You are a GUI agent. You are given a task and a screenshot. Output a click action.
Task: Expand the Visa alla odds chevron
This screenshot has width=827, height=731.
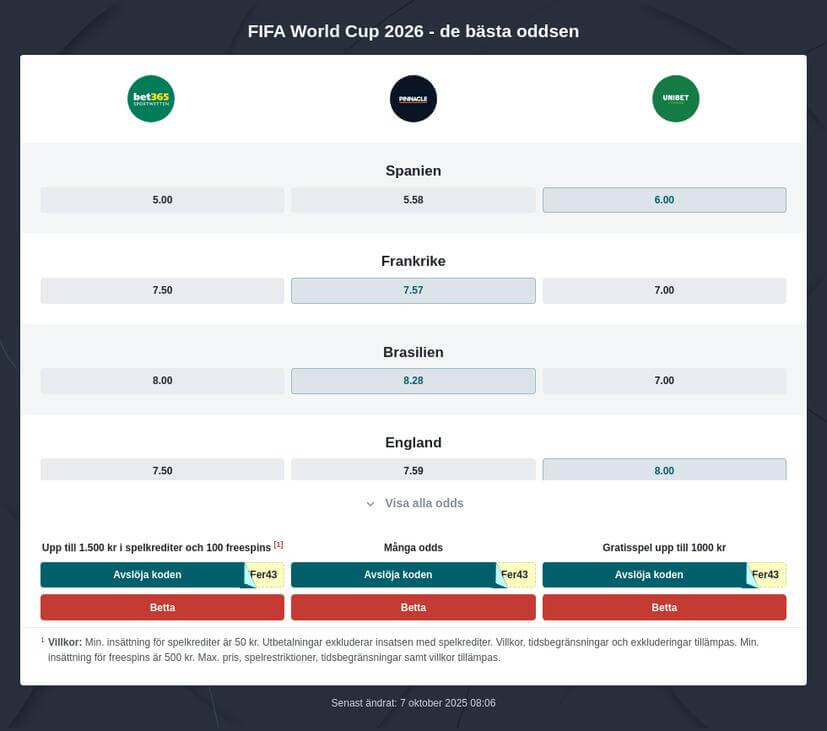click(x=371, y=504)
